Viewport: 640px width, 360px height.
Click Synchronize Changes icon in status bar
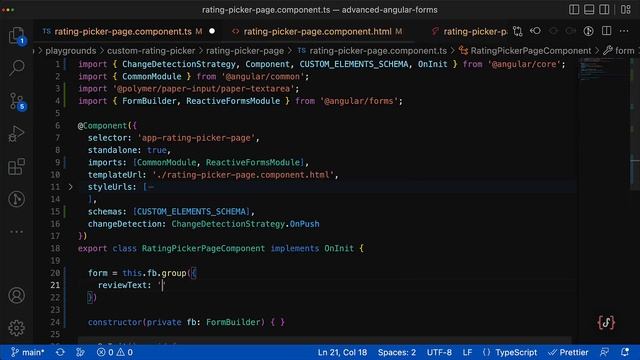tap(60, 352)
